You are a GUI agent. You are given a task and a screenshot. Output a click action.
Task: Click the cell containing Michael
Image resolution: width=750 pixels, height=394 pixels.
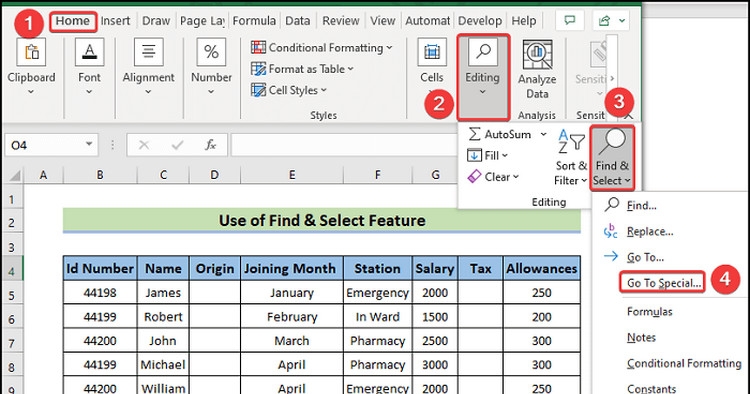coord(163,364)
